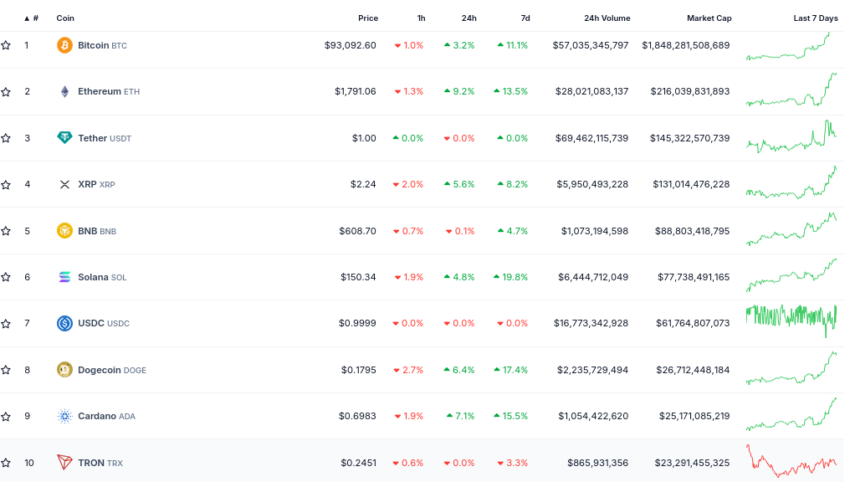Viewport: 850px width, 482px height.
Task: Click the BNB logo icon
Action: [65, 230]
